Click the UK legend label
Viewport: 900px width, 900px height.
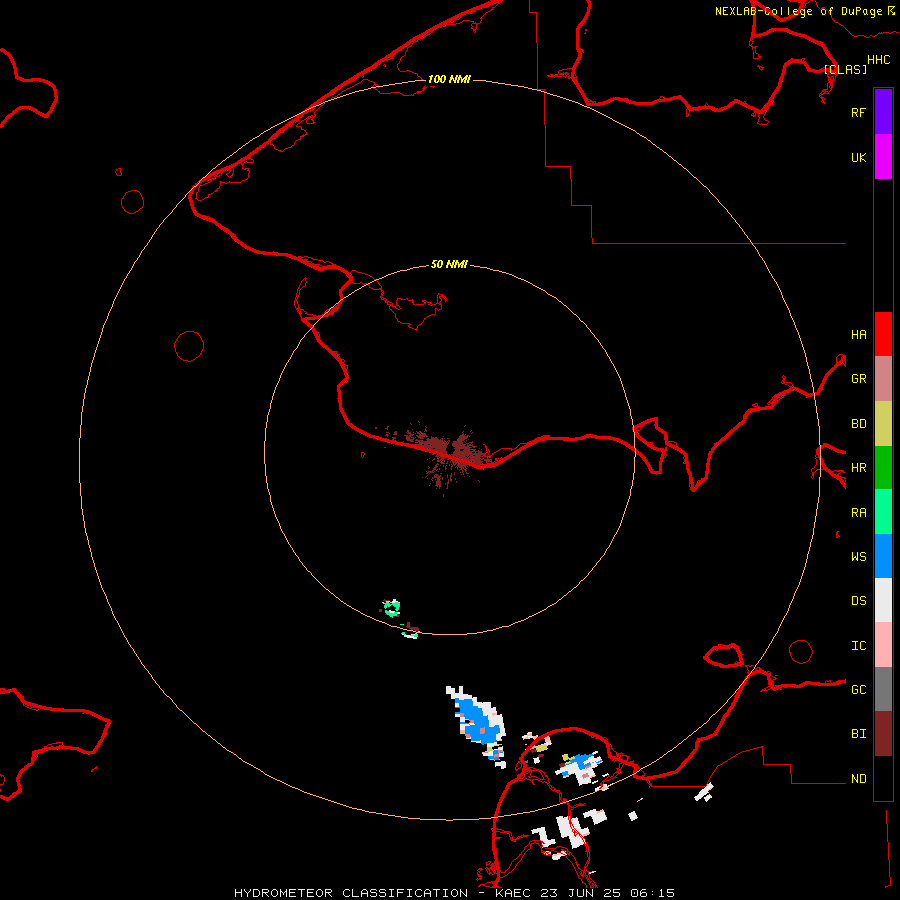coord(858,157)
